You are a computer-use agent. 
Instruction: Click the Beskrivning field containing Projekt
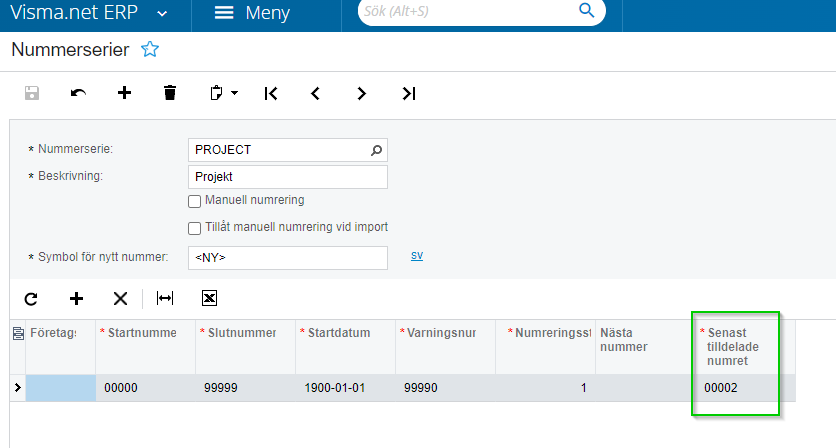(x=288, y=177)
